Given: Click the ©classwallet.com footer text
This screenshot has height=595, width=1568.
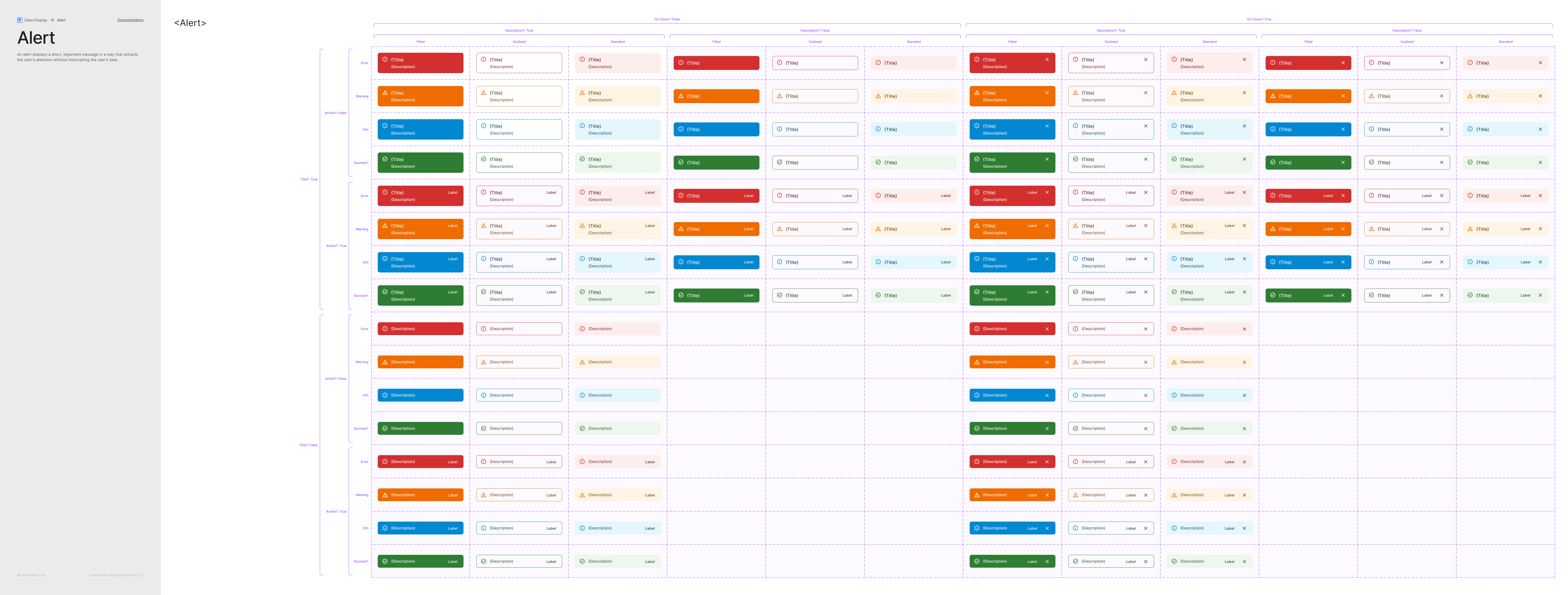Looking at the screenshot, I should [32, 575].
